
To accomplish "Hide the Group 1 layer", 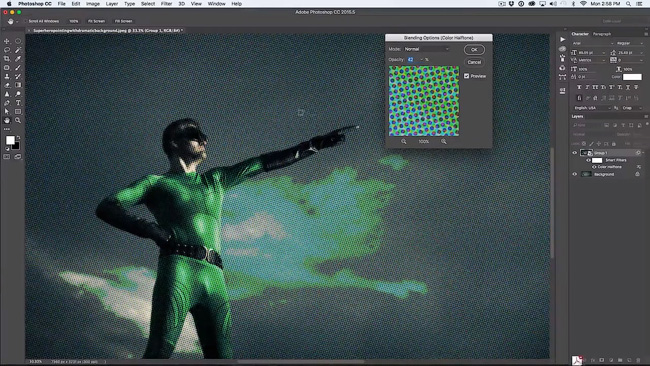I will pyautogui.click(x=575, y=153).
